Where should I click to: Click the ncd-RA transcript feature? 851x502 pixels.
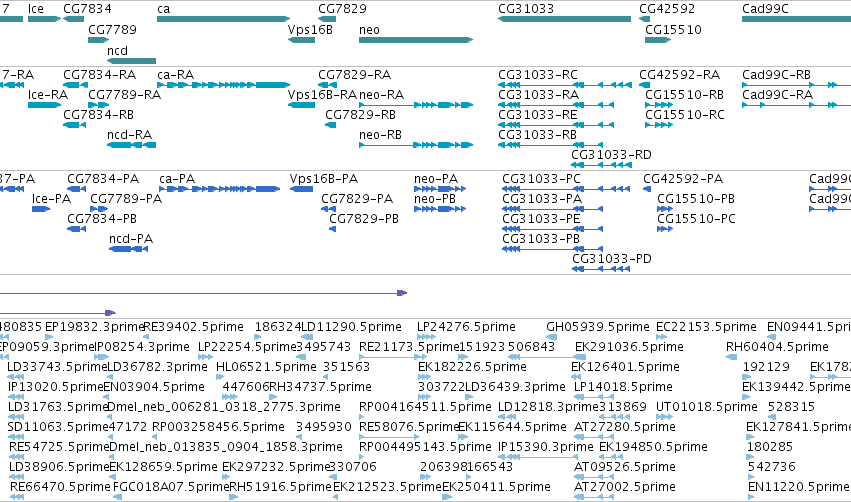click(131, 145)
